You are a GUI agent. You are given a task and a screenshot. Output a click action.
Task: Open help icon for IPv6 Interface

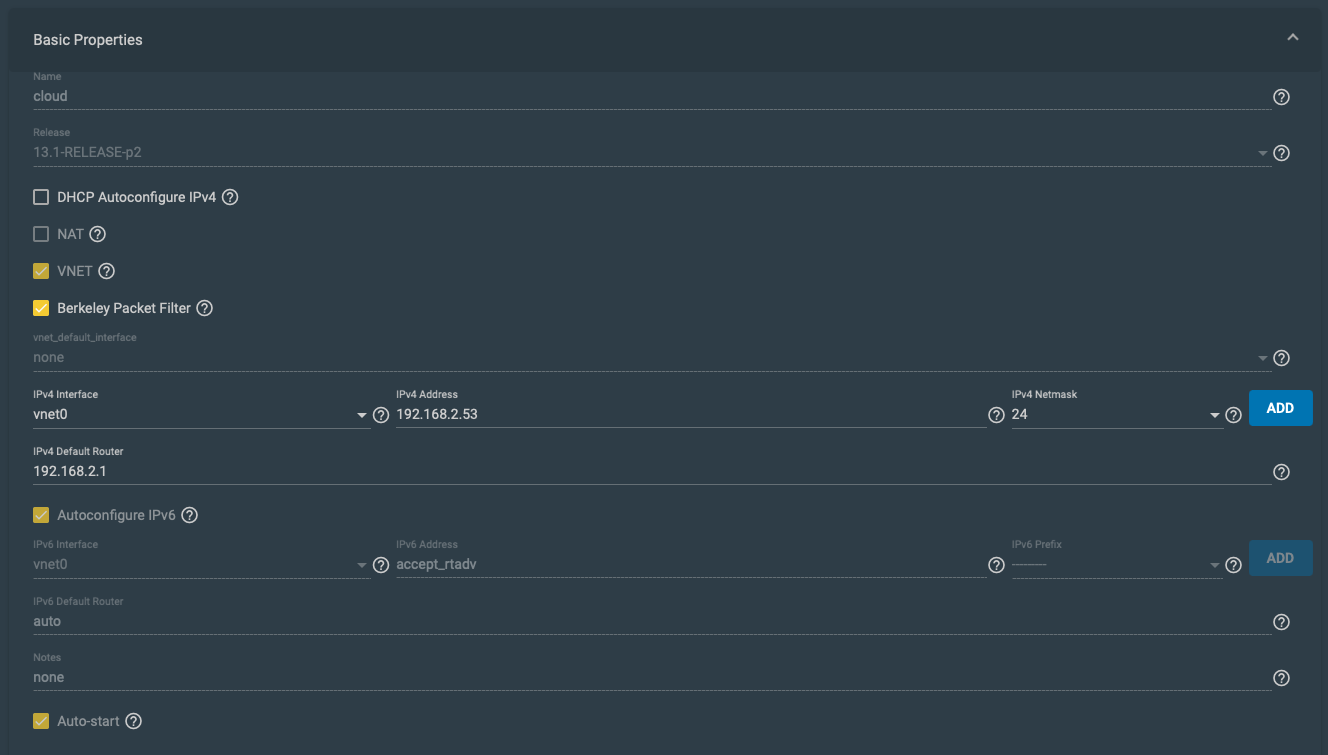coord(380,565)
